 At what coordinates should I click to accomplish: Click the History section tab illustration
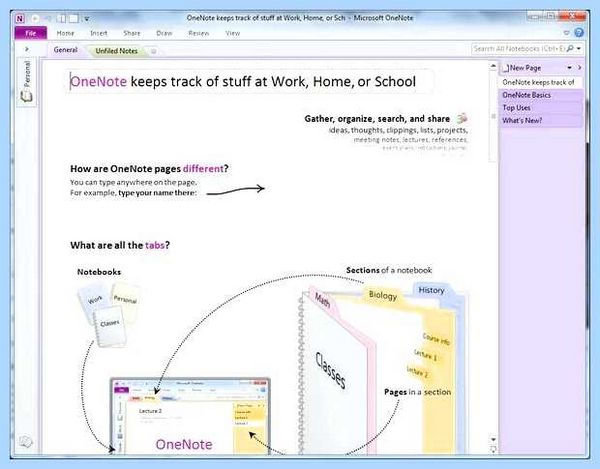point(432,290)
